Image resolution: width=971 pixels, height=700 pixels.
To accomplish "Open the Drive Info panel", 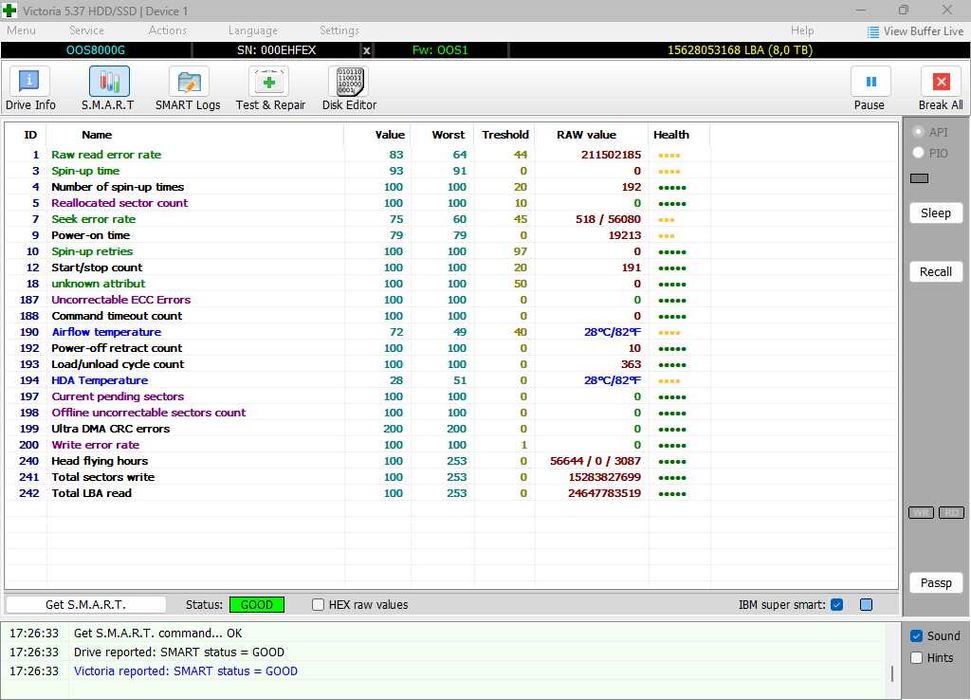I will [30, 89].
